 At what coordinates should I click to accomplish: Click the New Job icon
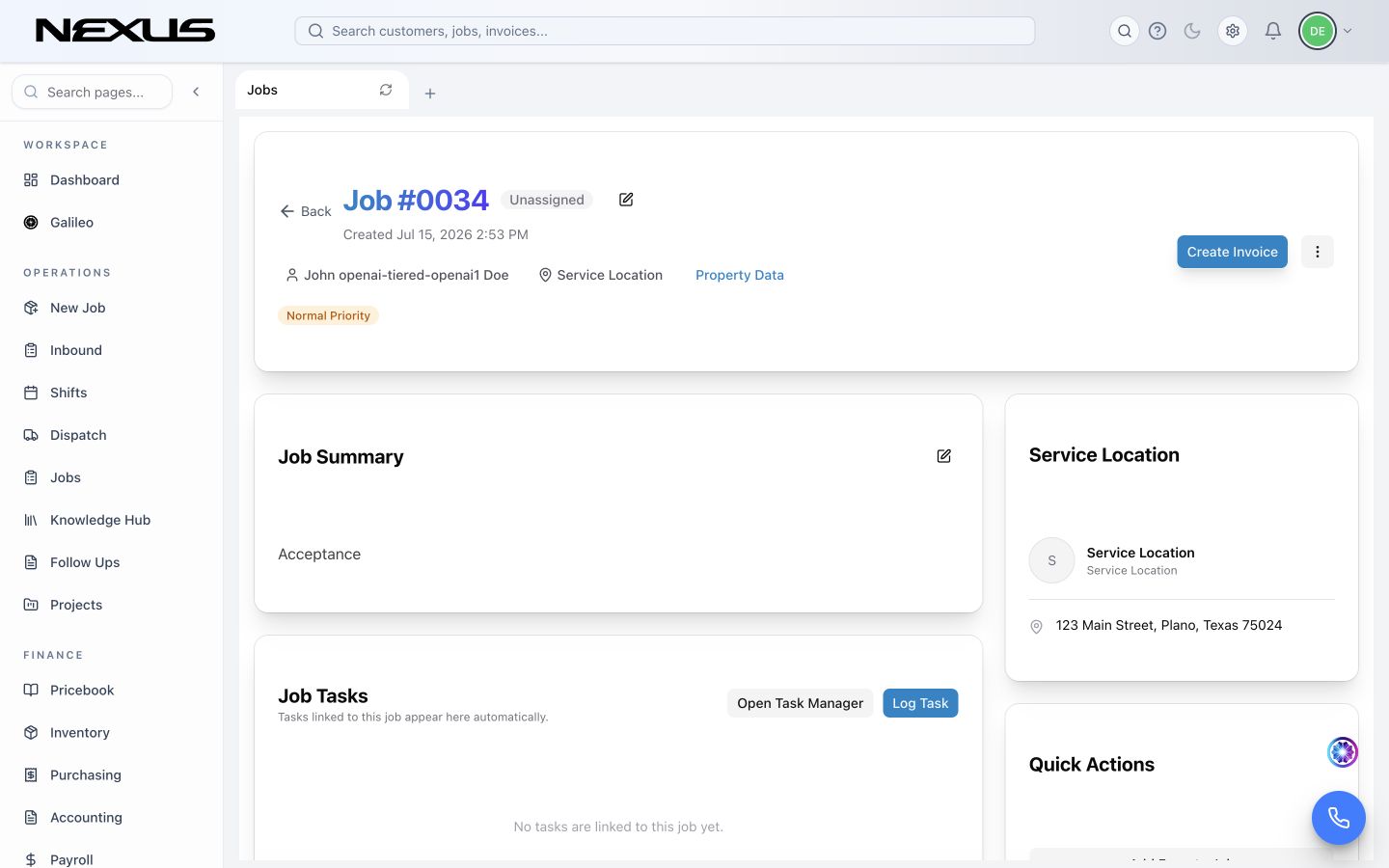pyautogui.click(x=31, y=308)
